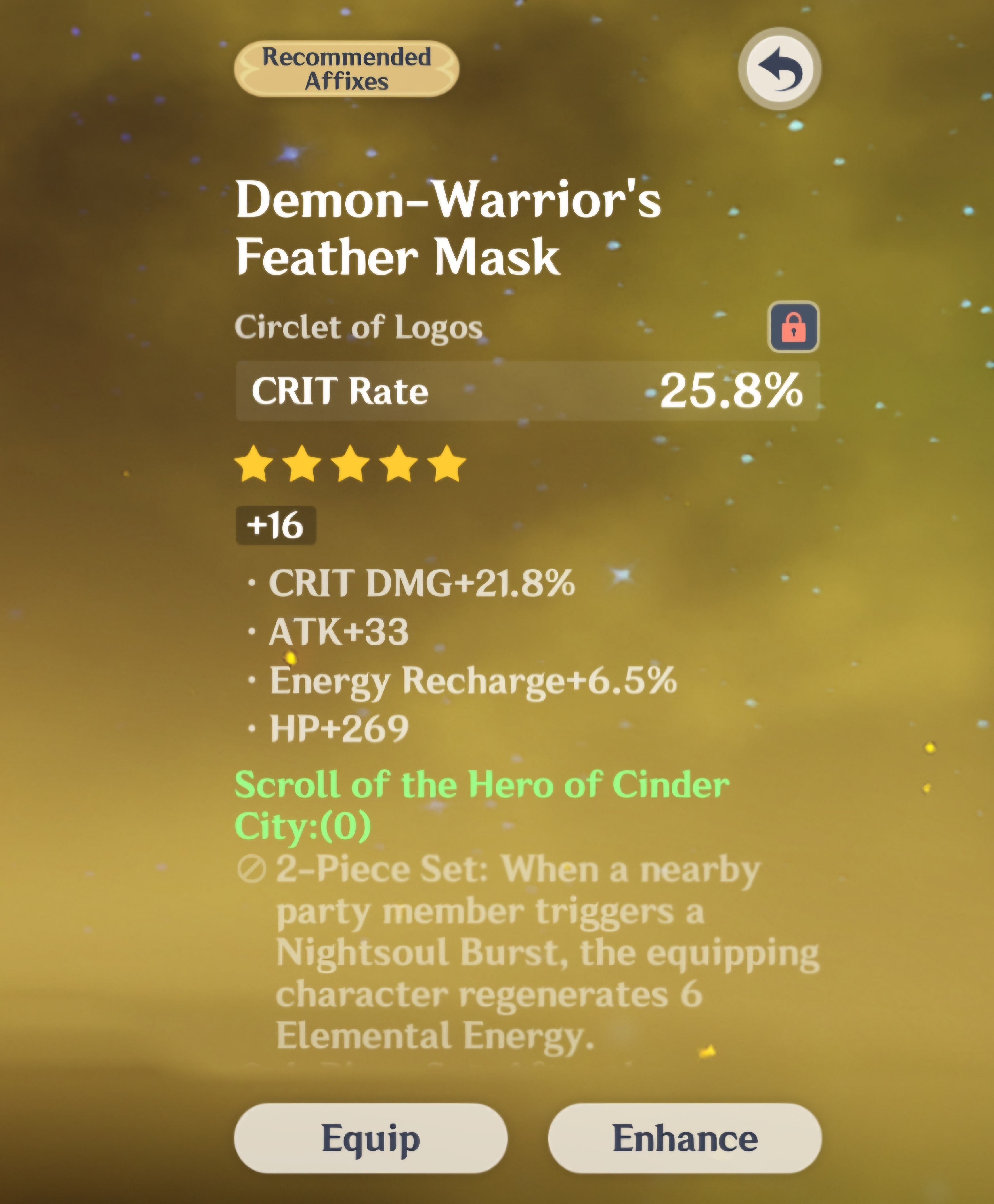Select the ATK+33 substat line
The width and height of the screenshot is (994, 1204).
pos(339,632)
